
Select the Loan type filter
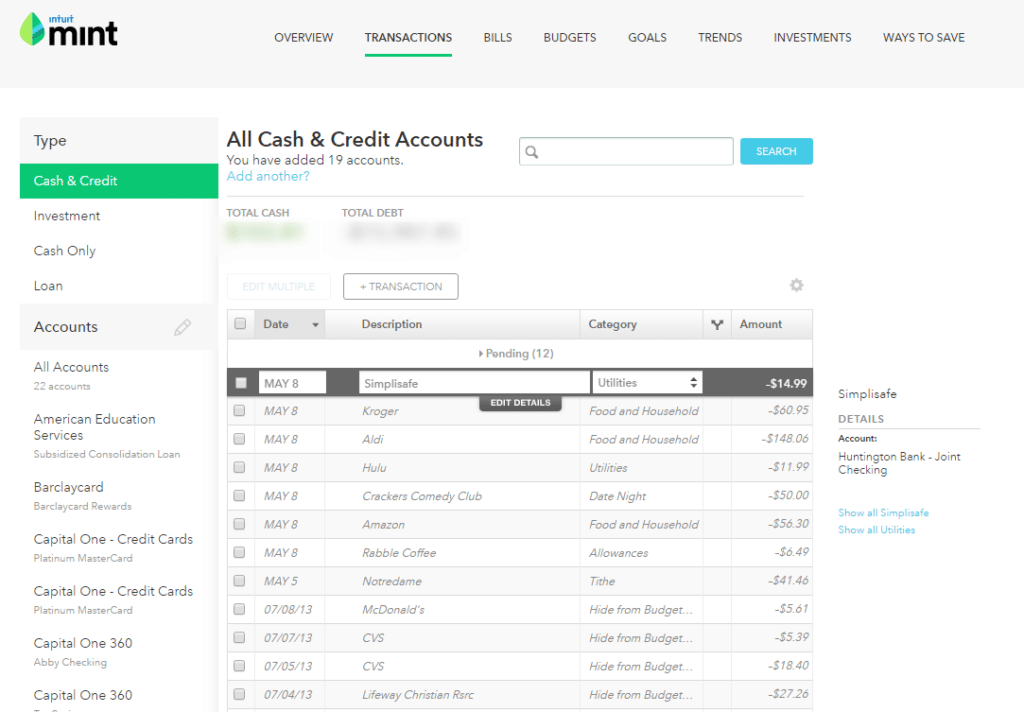[48, 286]
